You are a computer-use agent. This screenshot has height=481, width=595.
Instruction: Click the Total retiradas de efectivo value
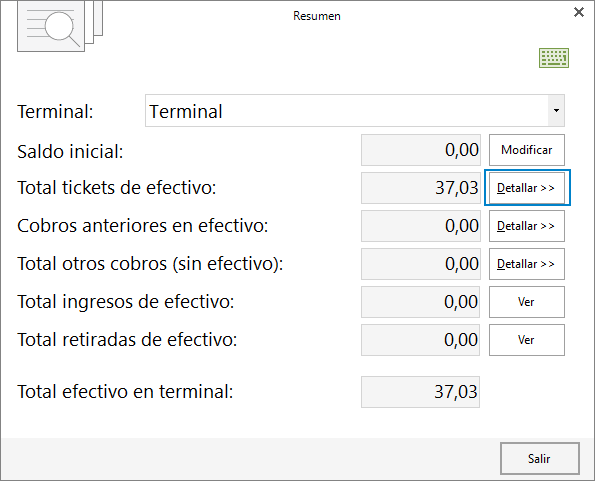click(420, 340)
